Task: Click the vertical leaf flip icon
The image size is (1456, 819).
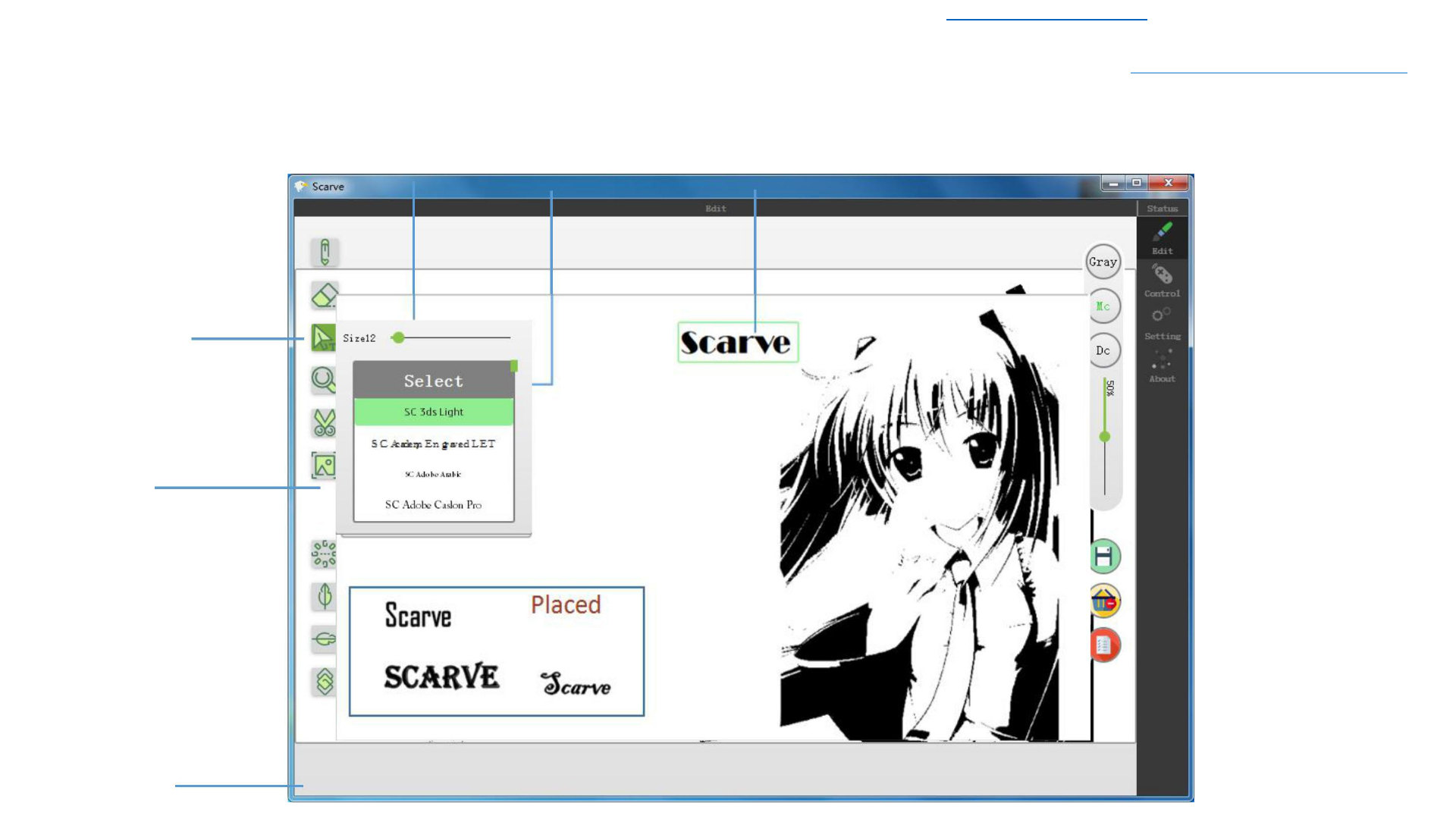Action: tap(325, 597)
